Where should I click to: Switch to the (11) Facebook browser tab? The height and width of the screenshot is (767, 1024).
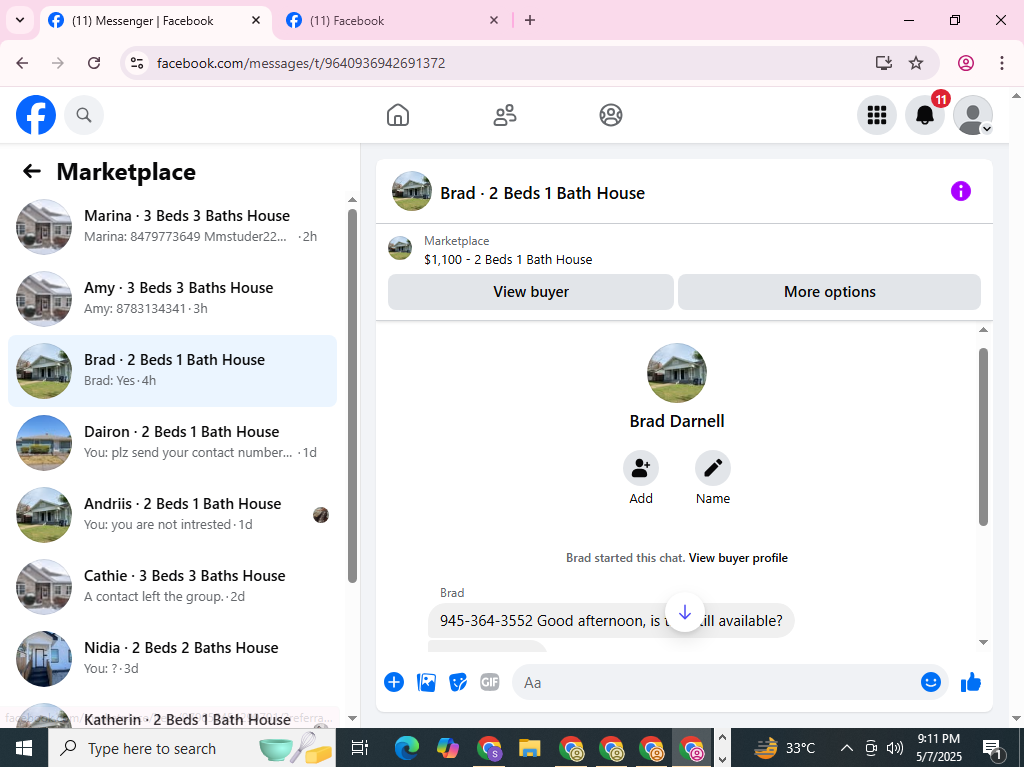tap(347, 21)
